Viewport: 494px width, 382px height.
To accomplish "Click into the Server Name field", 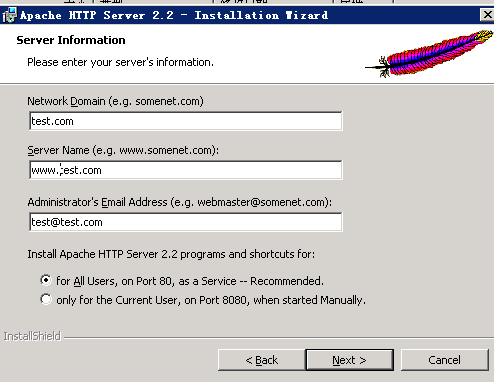I will click(186, 170).
